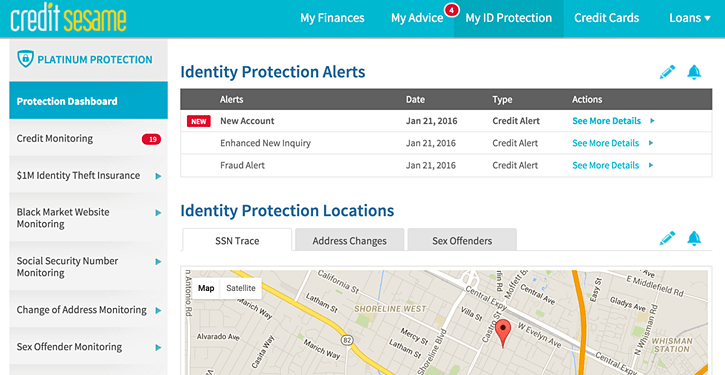Screen dimensions: 725x375
Task: Expand Sex Offender Monitoring sidebar arrow
Action: click(158, 347)
